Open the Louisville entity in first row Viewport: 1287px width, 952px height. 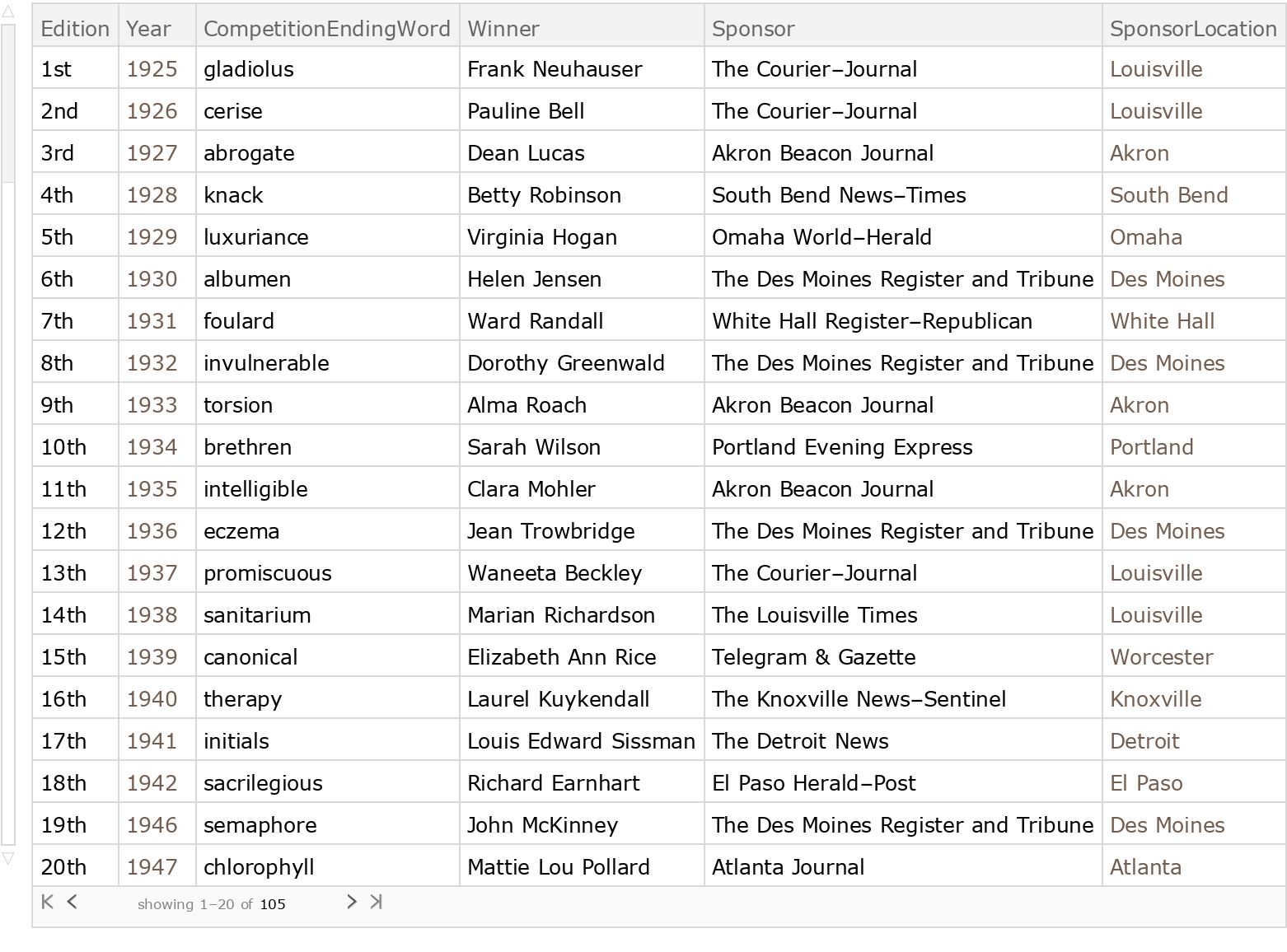coord(1155,69)
